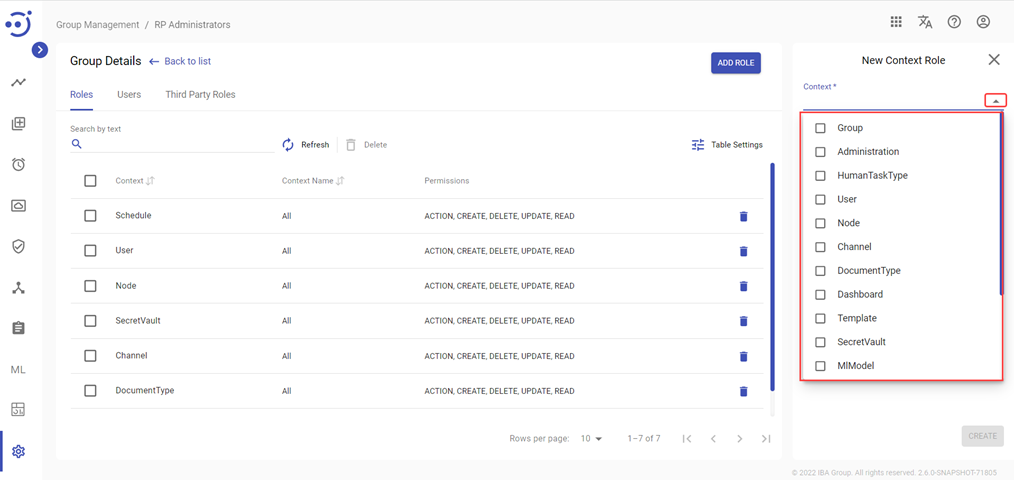The image size is (1014, 480).
Task: Switch to the Third Party Roles tab
Action: (x=200, y=94)
